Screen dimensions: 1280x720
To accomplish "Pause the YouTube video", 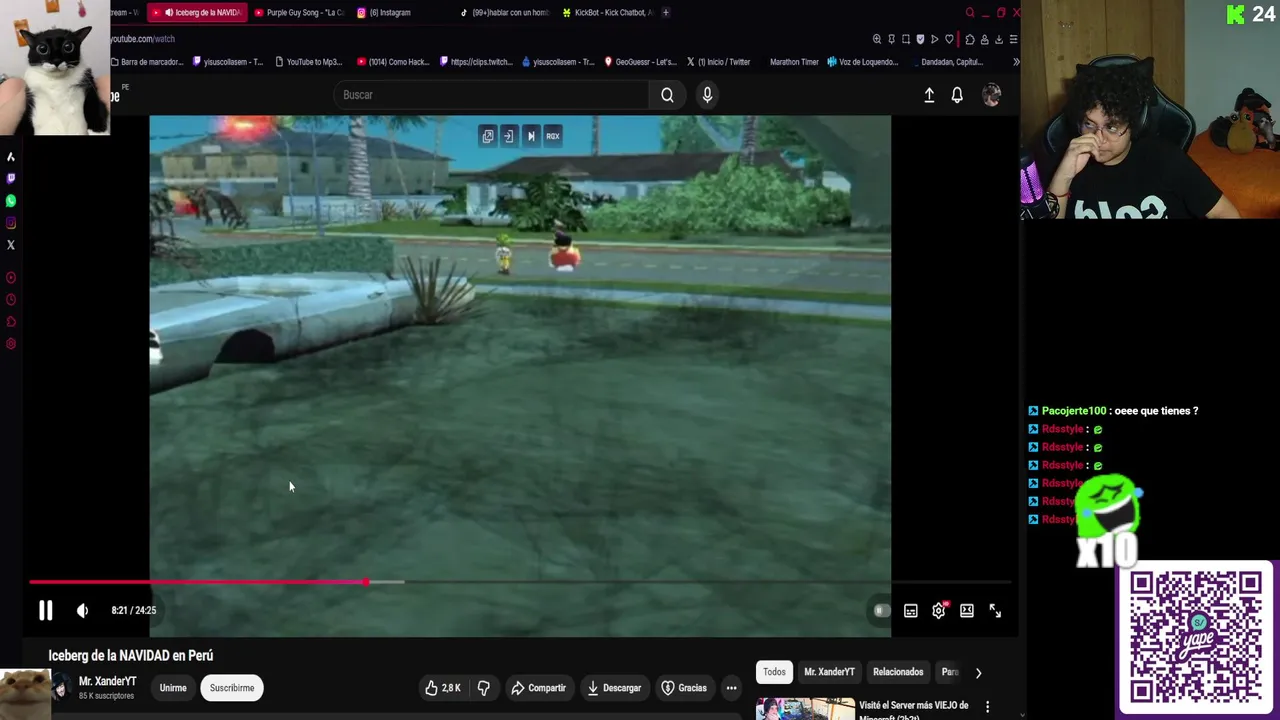I will tap(45, 610).
